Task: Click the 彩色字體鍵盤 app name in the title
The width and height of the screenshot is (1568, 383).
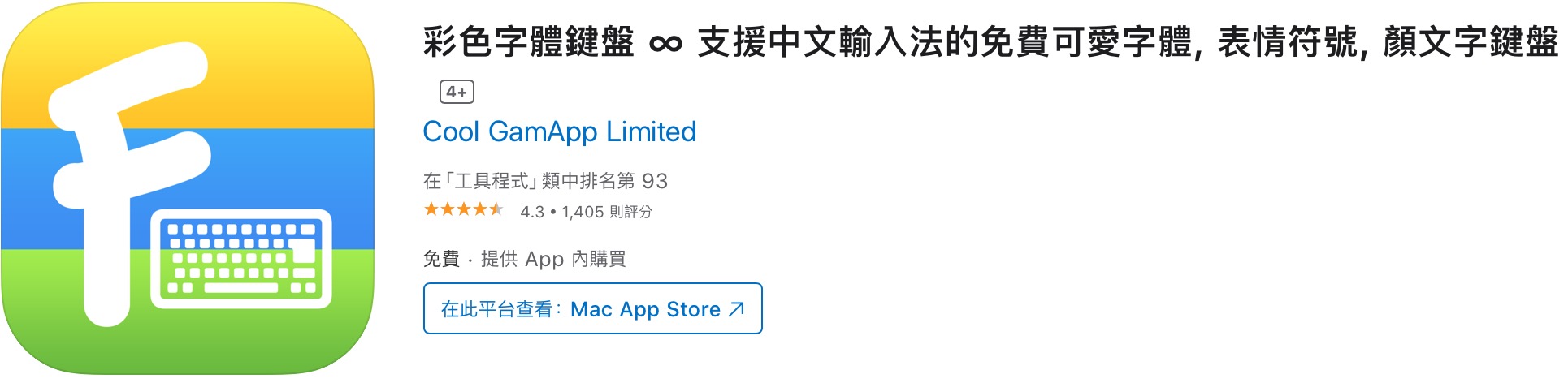Action: (x=528, y=42)
